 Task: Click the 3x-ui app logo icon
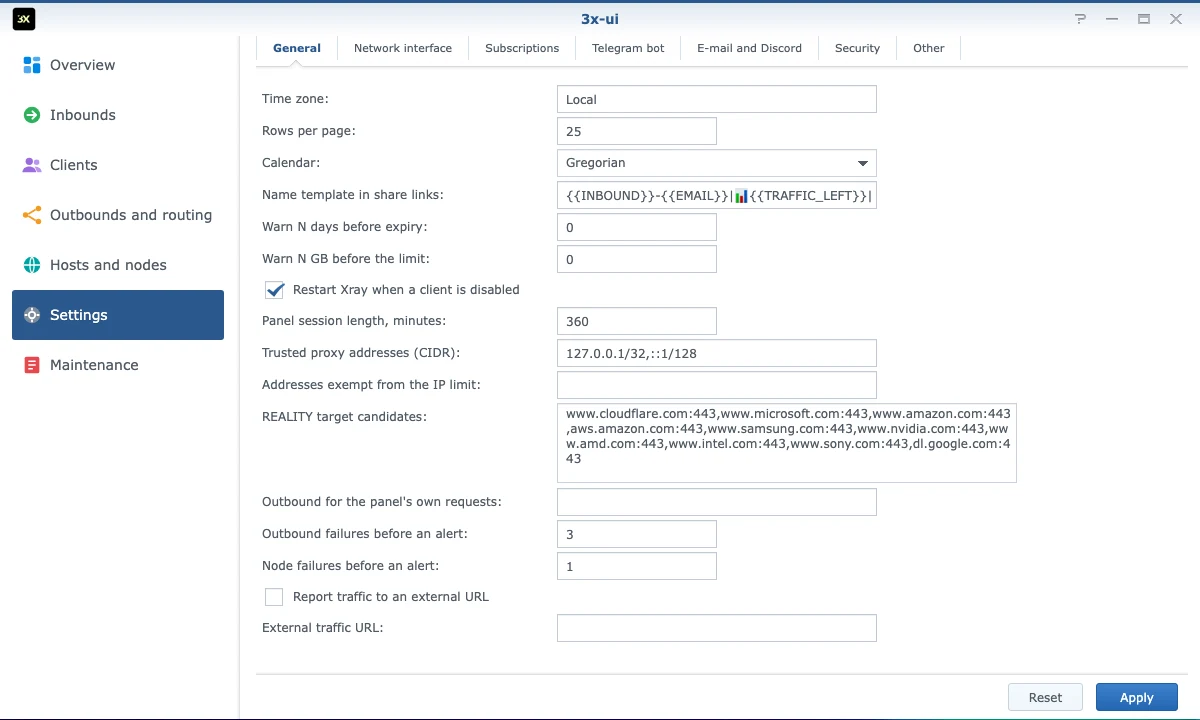click(x=24, y=19)
